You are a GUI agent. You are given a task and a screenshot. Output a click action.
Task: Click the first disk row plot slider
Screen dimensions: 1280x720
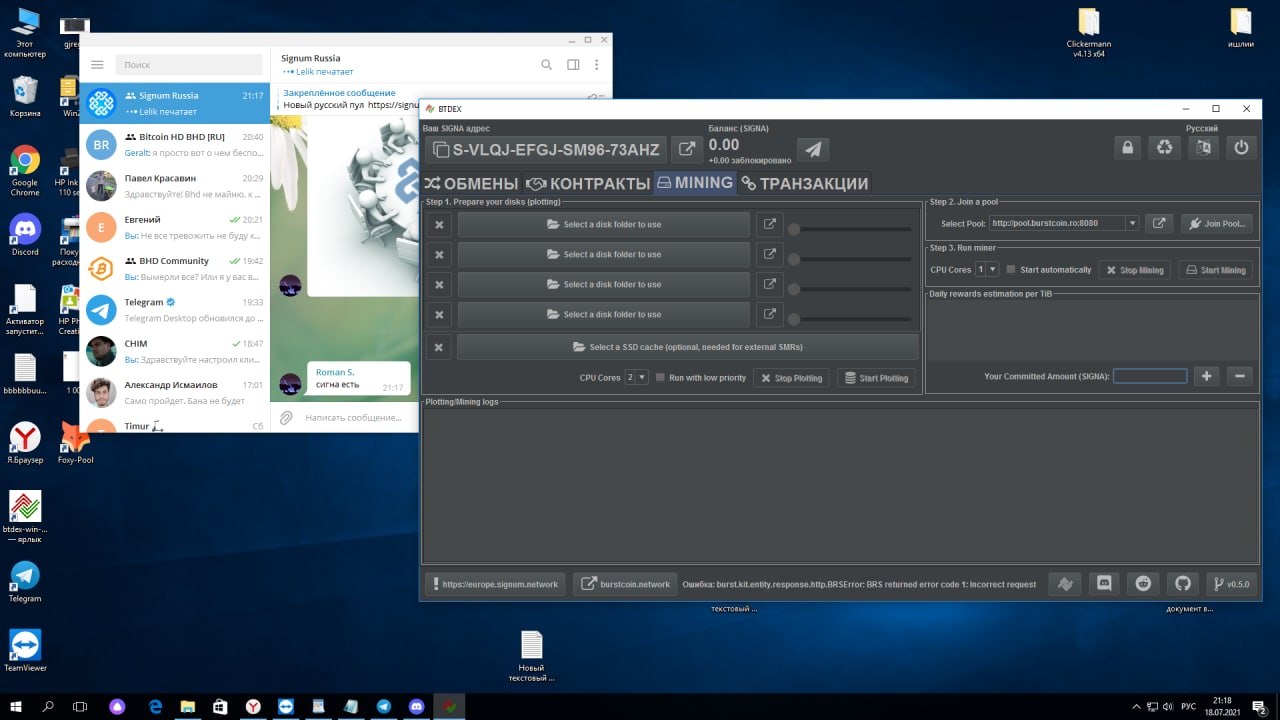click(849, 229)
